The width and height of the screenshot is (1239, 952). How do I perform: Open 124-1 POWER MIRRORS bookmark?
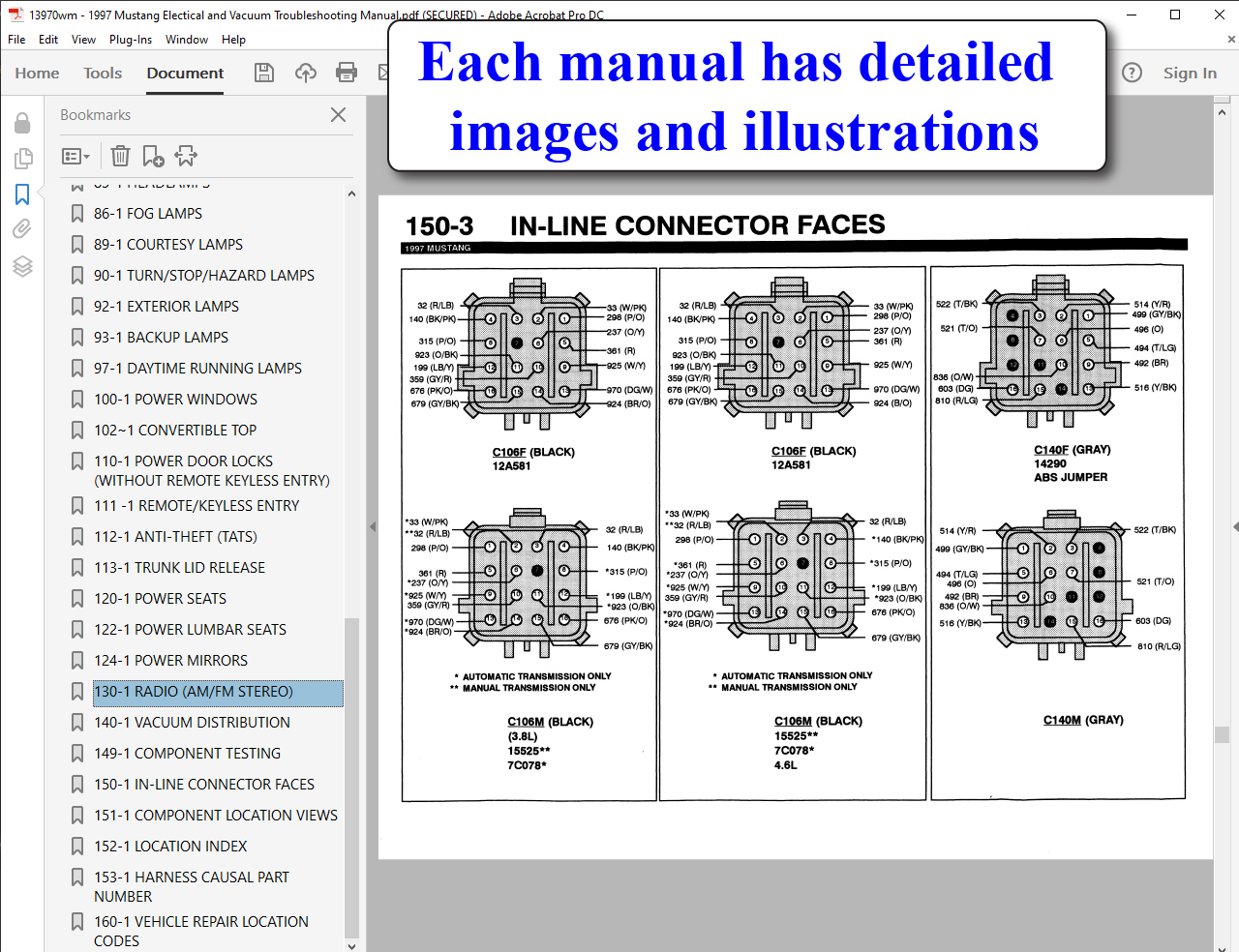pyautogui.click(x=170, y=661)
